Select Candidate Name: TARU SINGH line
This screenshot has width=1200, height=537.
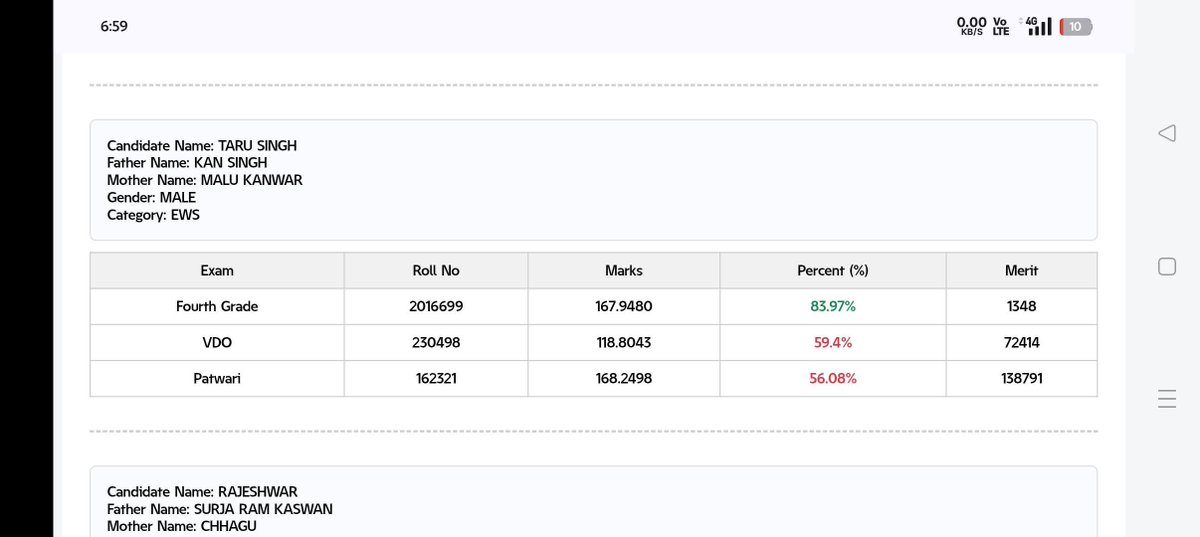pos(202,146)
